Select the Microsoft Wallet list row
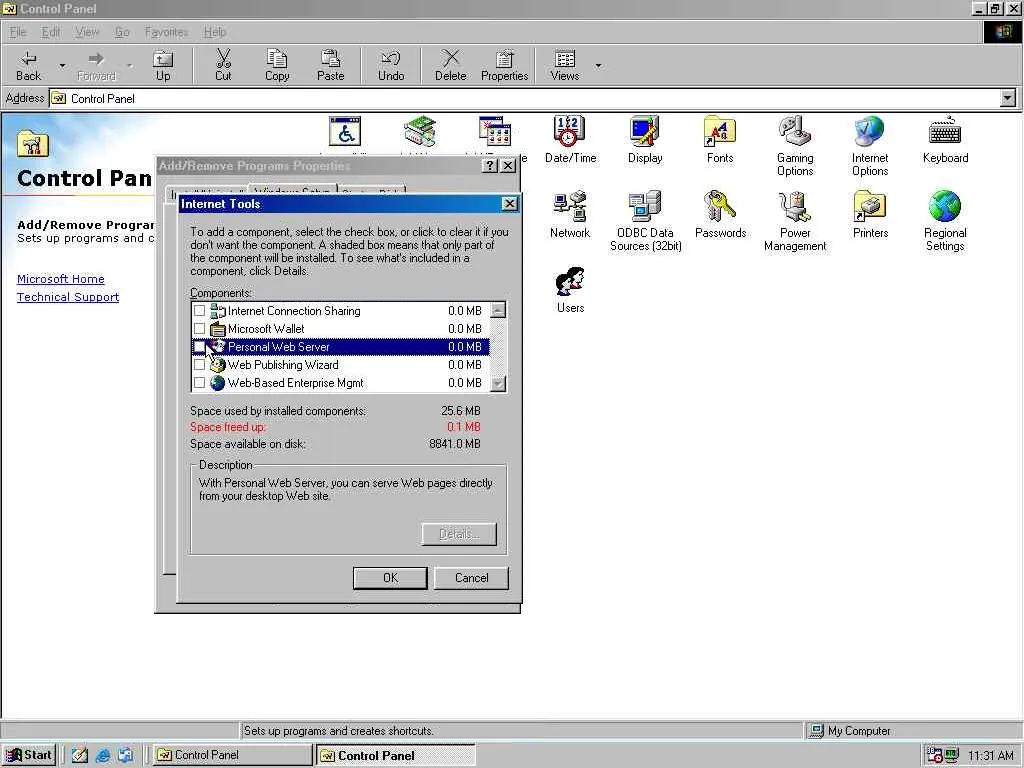Screen dimensions: 1024x768 [340, 328]
